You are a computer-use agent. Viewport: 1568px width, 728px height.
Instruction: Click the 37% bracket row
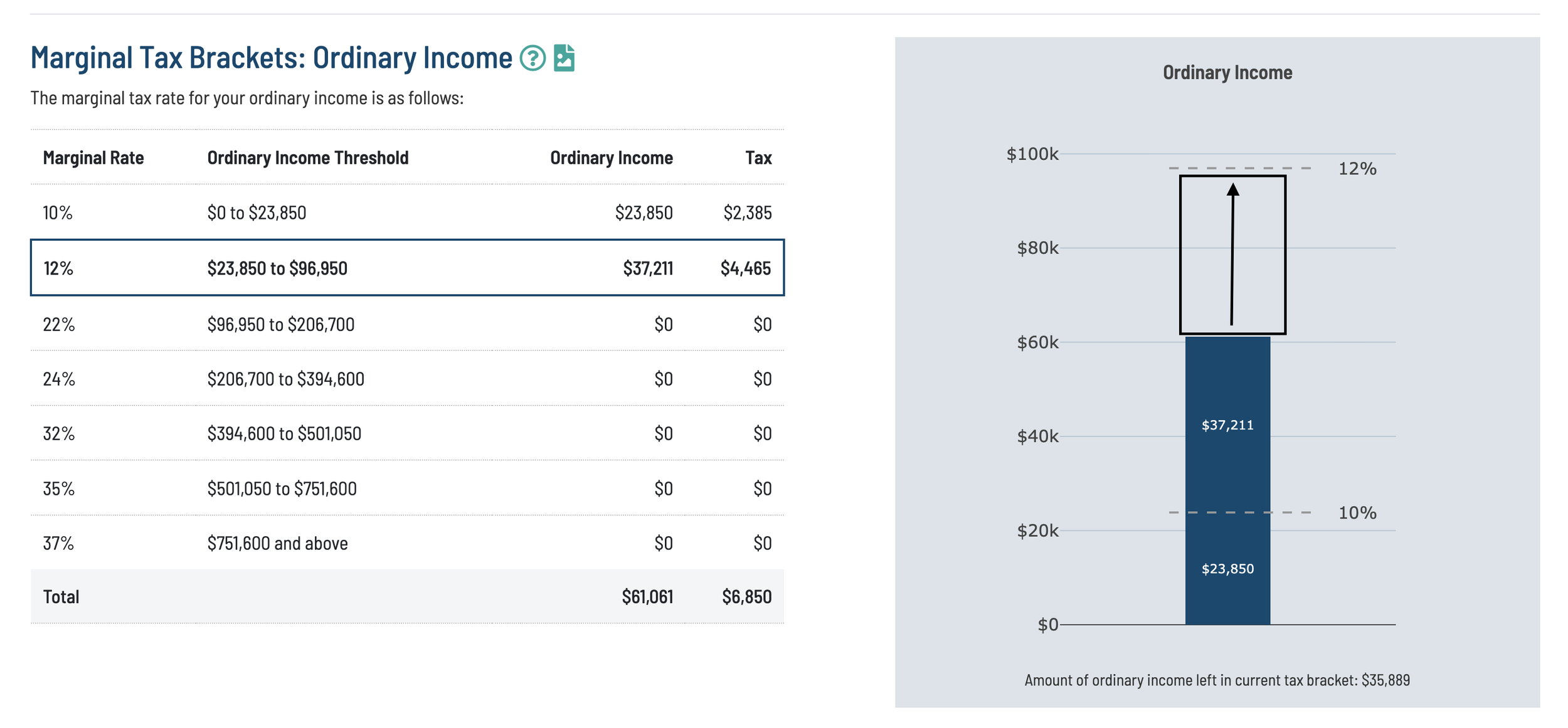coord(406,543)
